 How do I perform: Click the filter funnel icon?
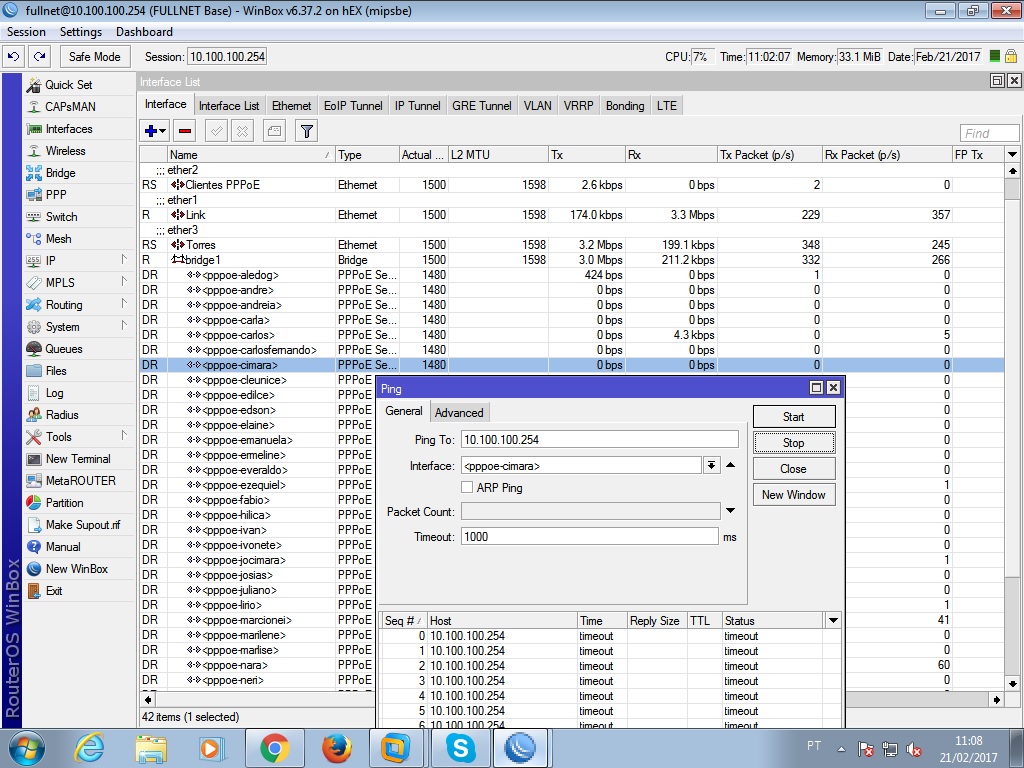point(307,131)
